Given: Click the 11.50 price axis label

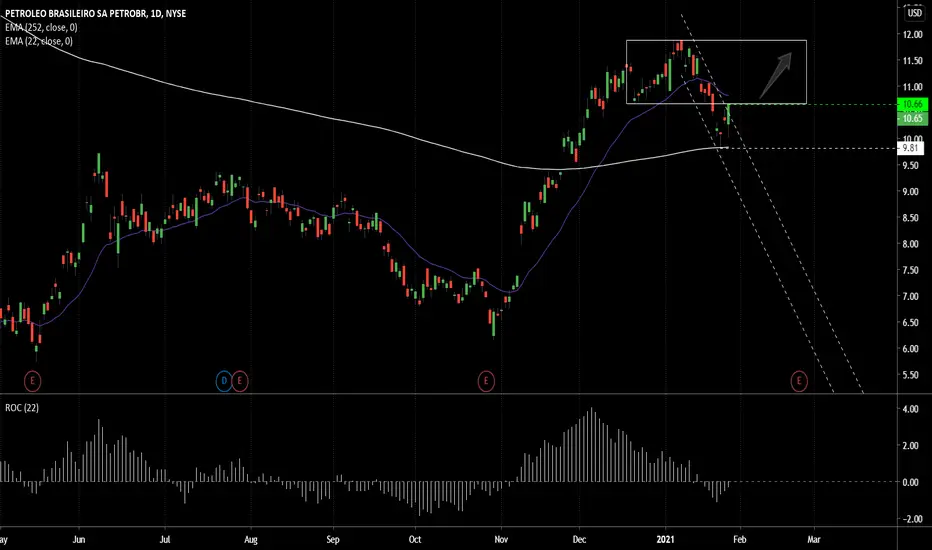Looking at the screenshot, I should [912, 61].
